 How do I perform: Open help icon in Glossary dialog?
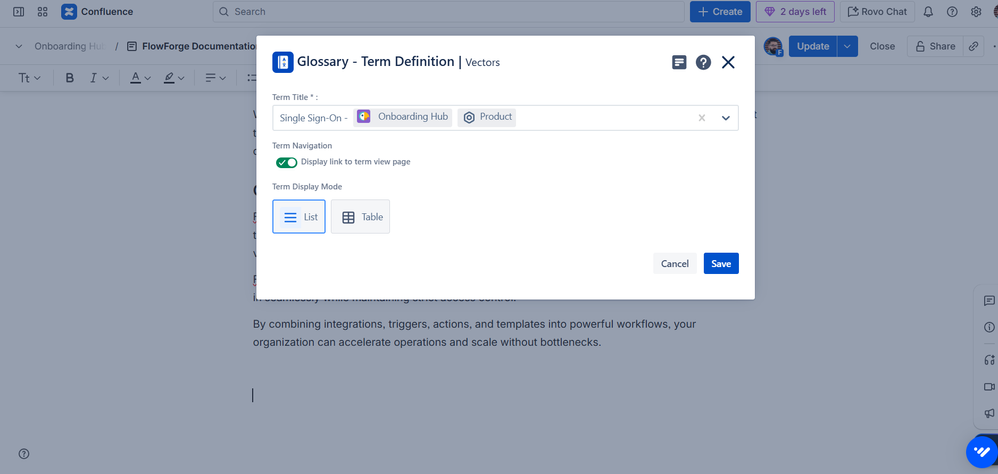coord(703,62)
